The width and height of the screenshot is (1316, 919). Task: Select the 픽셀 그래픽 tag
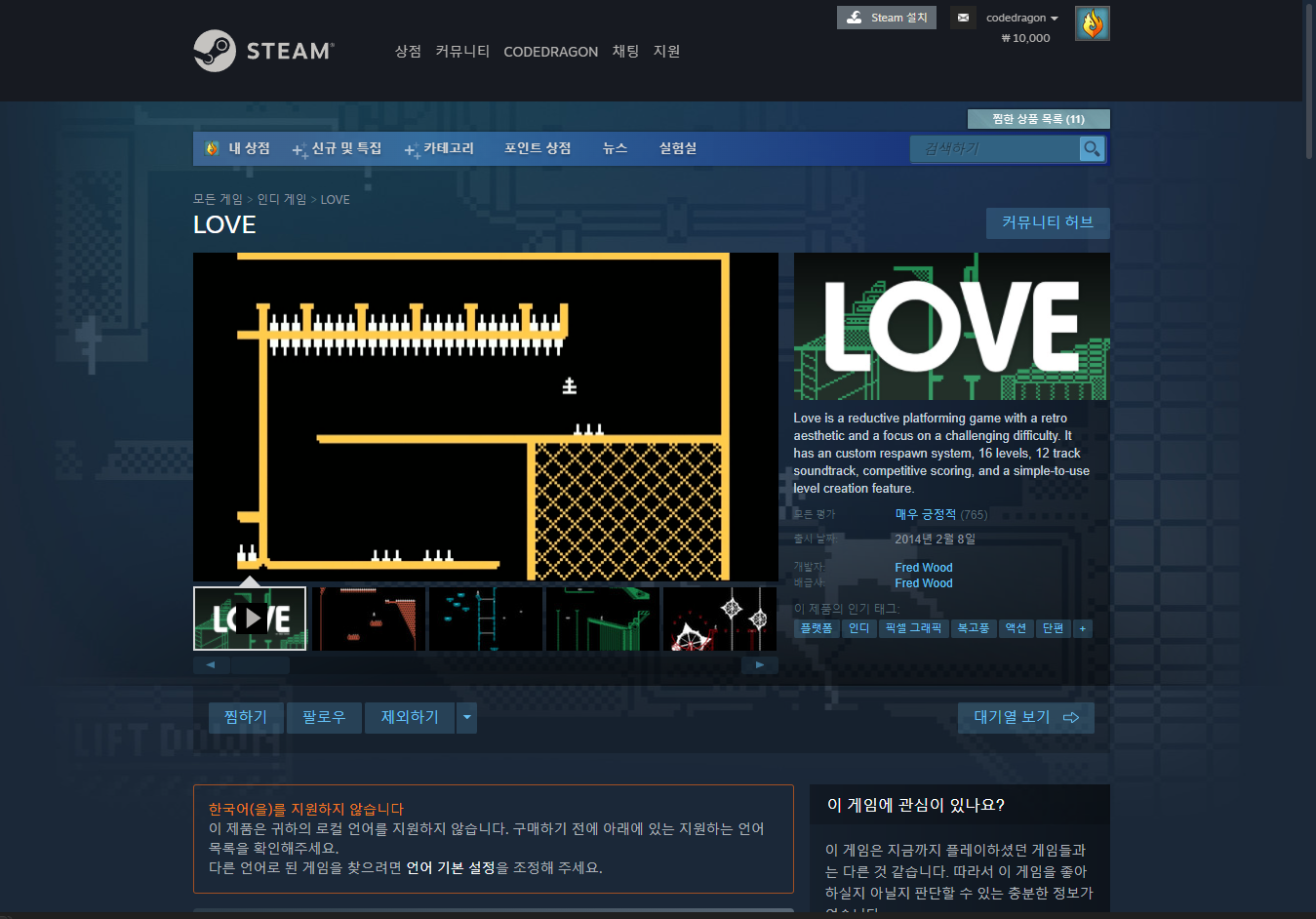tap(913, 628)
